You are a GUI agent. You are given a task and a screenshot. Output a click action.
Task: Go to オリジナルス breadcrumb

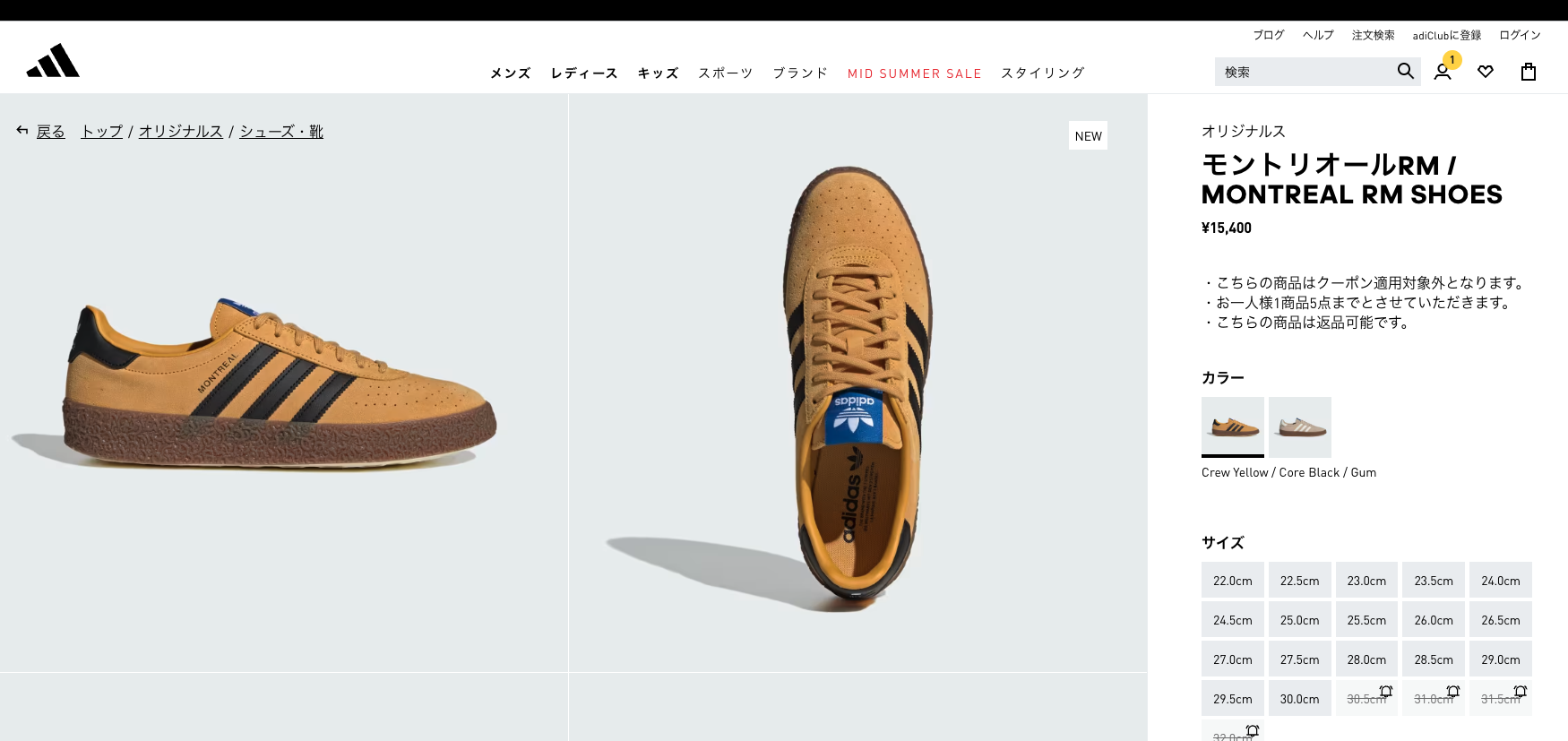click(x=181, y=131)
